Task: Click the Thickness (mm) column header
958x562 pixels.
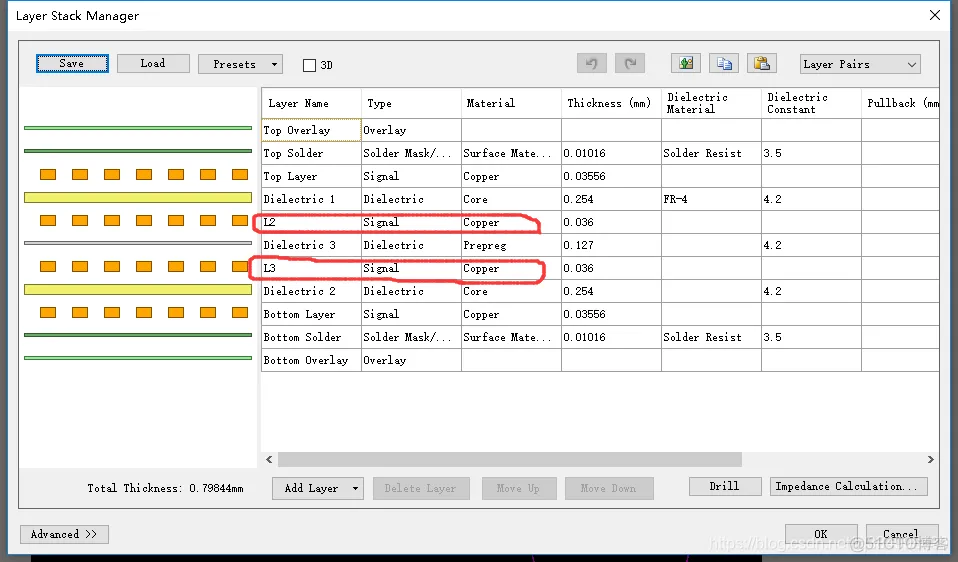Action: tap(611, 103)
